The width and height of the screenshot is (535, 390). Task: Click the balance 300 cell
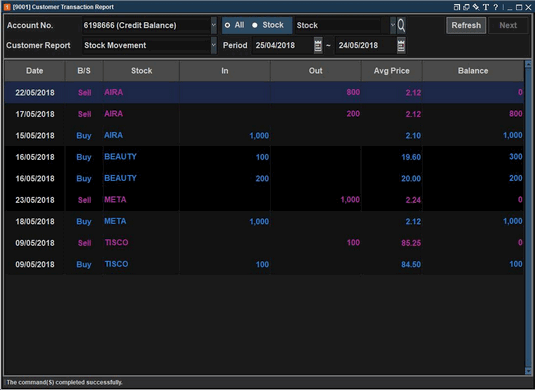[x=473, y=157]
